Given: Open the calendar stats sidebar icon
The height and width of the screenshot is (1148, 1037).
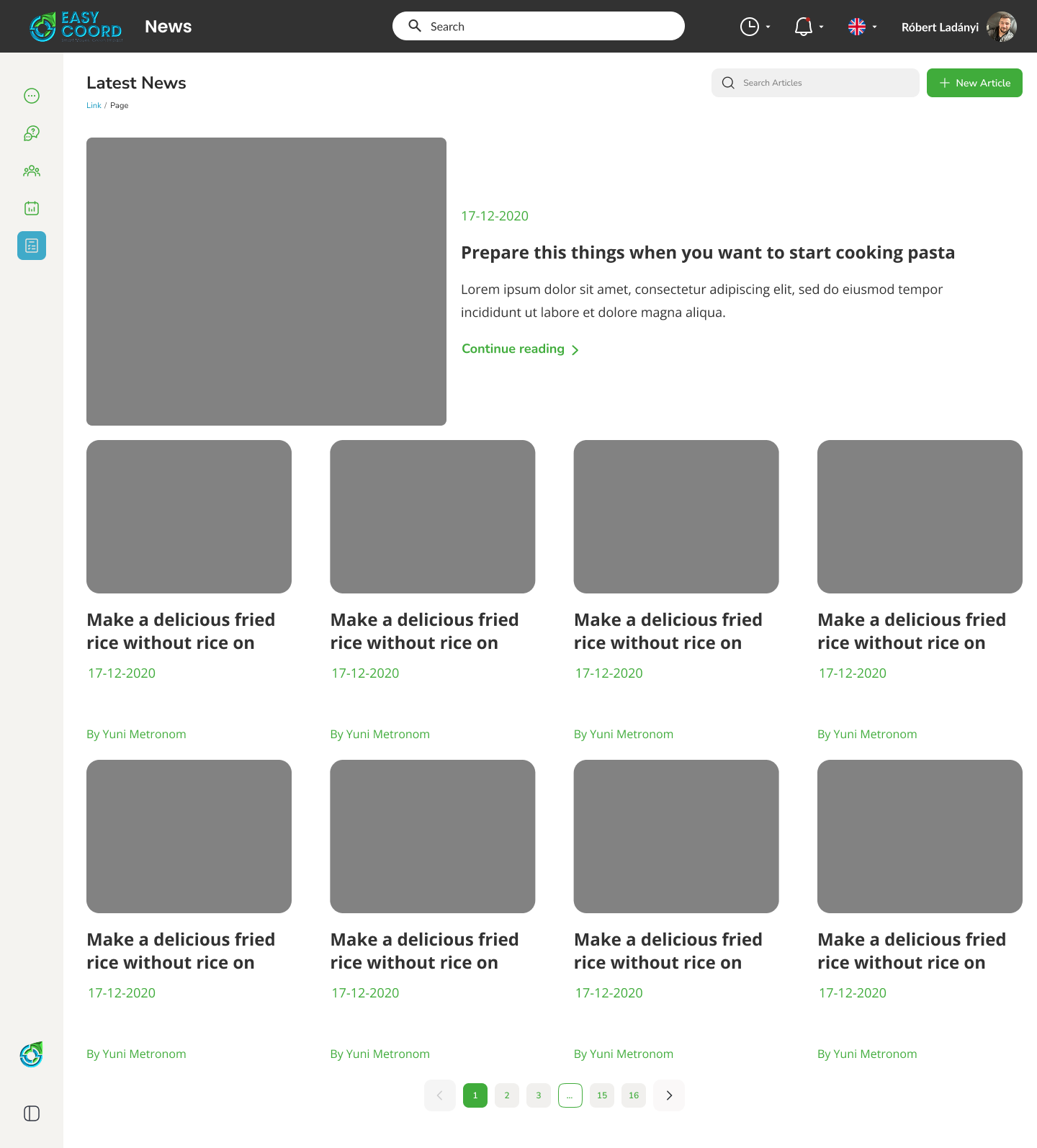Looking at the screenshot, I should (x=32, y=208).
